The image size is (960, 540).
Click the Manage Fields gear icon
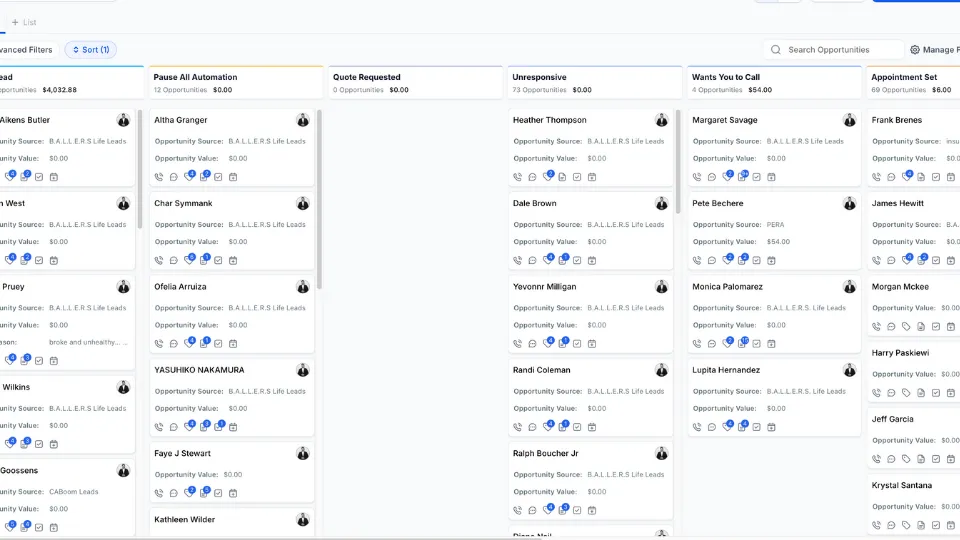915,50
